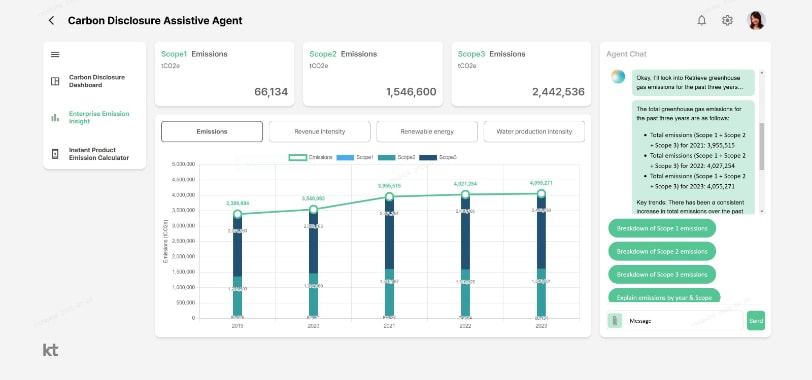Open Instant Product Emission Calculator menu item

click(x=99, y=154)
